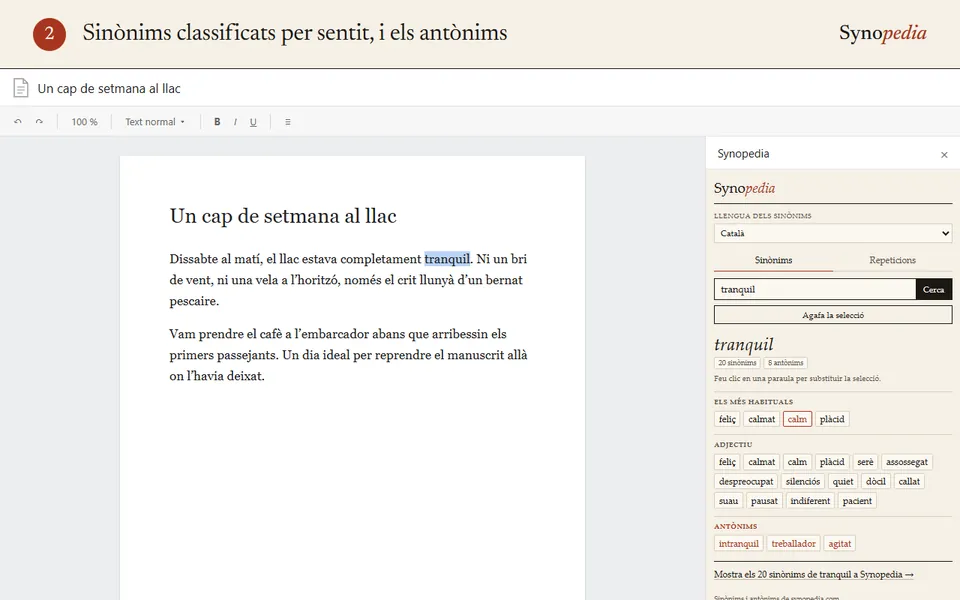Click the highlighted word 'tranquil' in document
The image size is (960, 600).
pos(447,259)
